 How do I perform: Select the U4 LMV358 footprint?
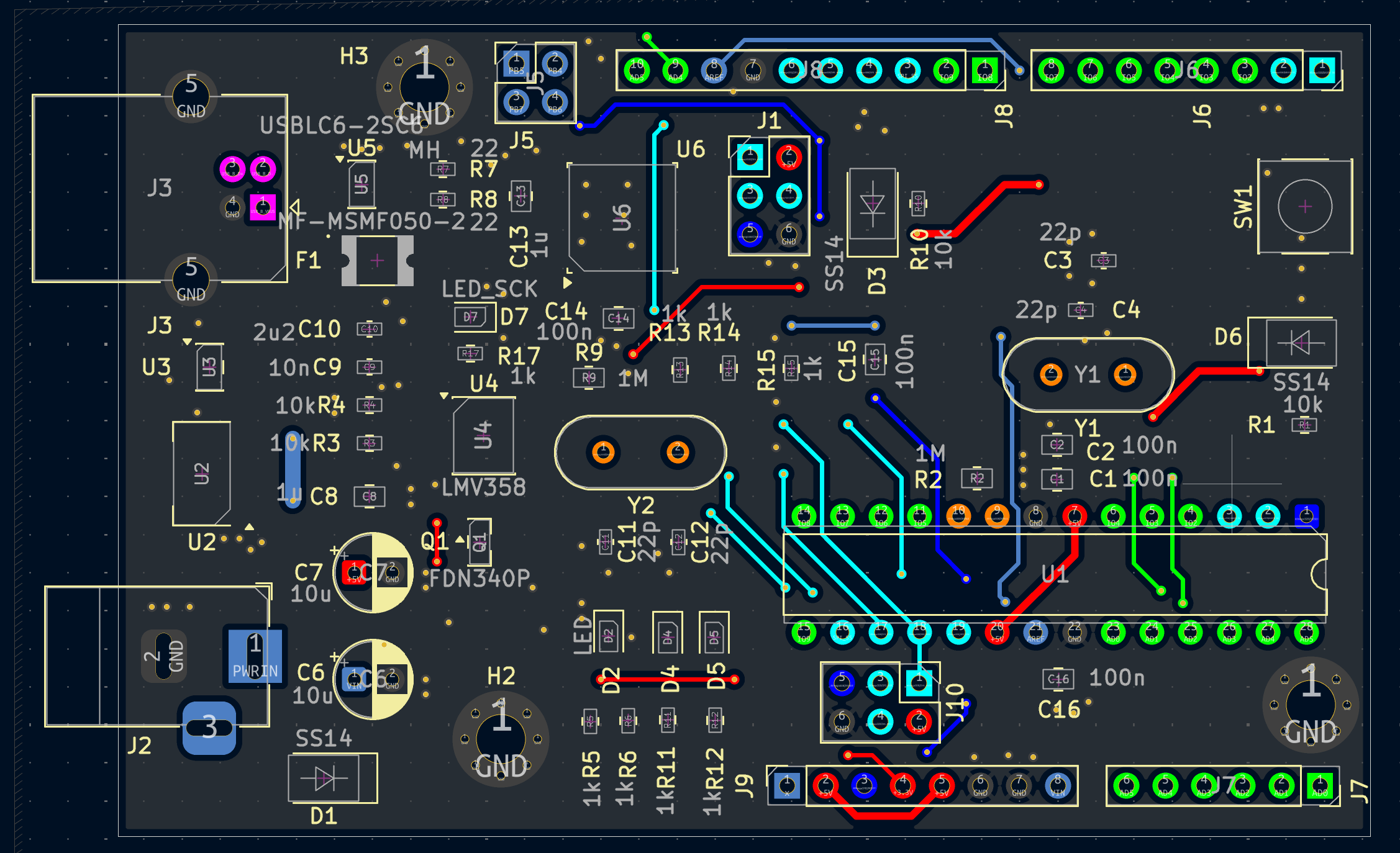click(483, 435)
